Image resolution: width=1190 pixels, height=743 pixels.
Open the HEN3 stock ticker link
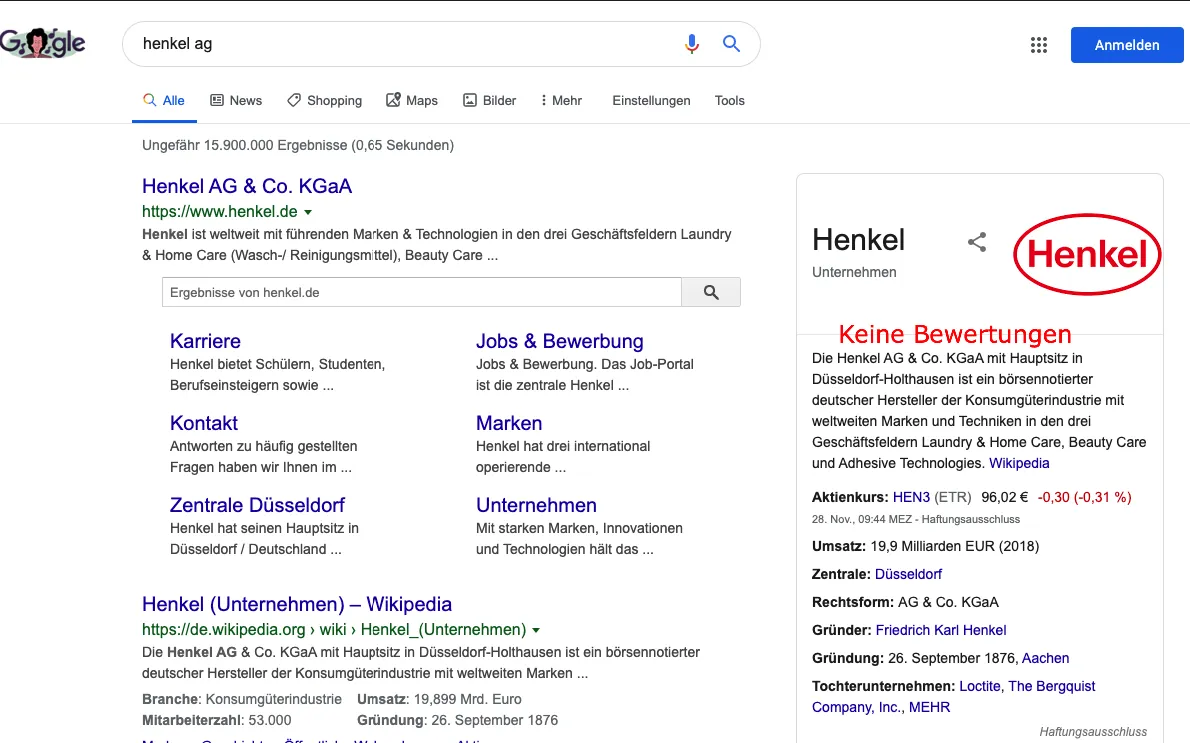[911, 497]
